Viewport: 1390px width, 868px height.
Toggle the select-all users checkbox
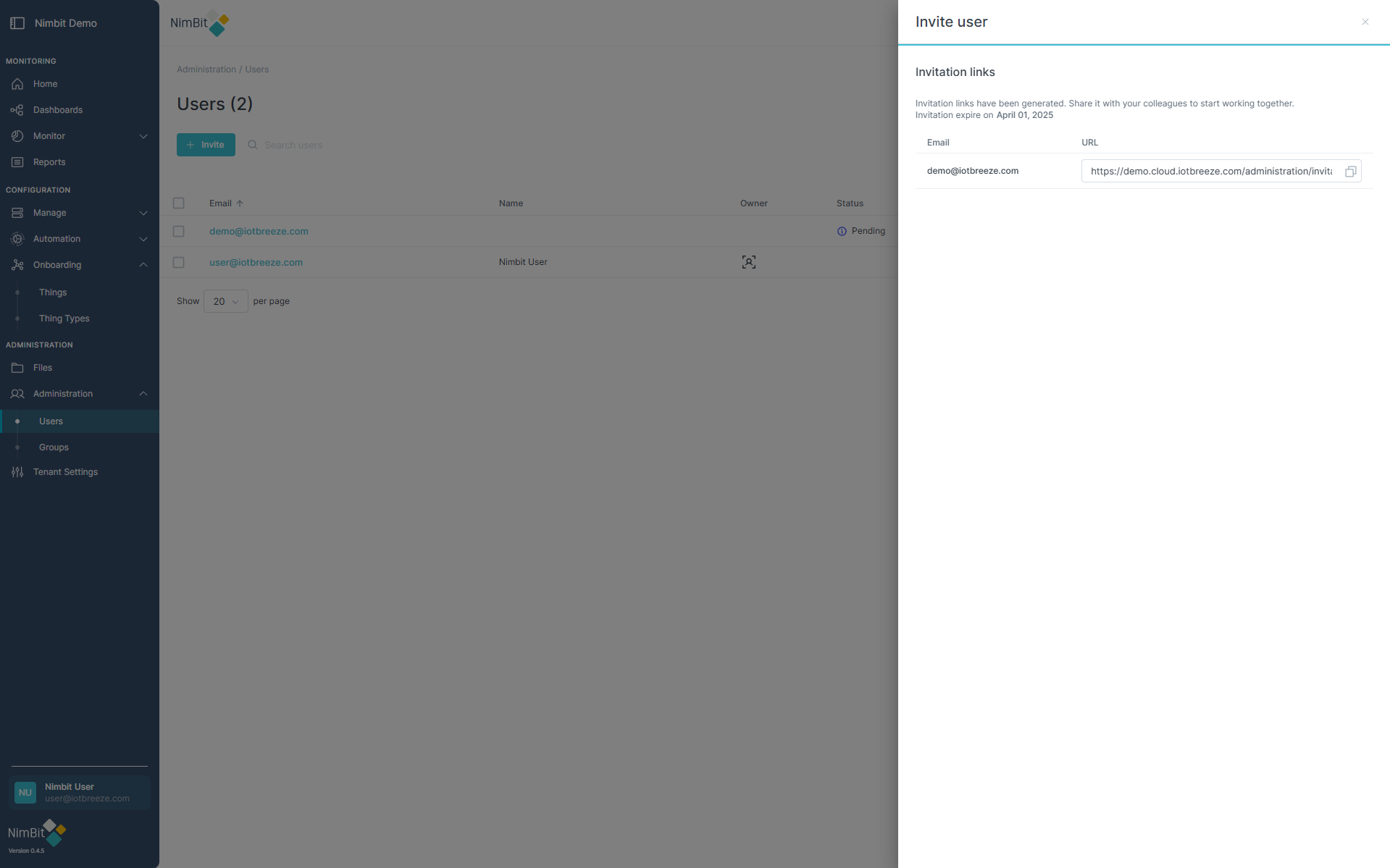click(178, 203)
